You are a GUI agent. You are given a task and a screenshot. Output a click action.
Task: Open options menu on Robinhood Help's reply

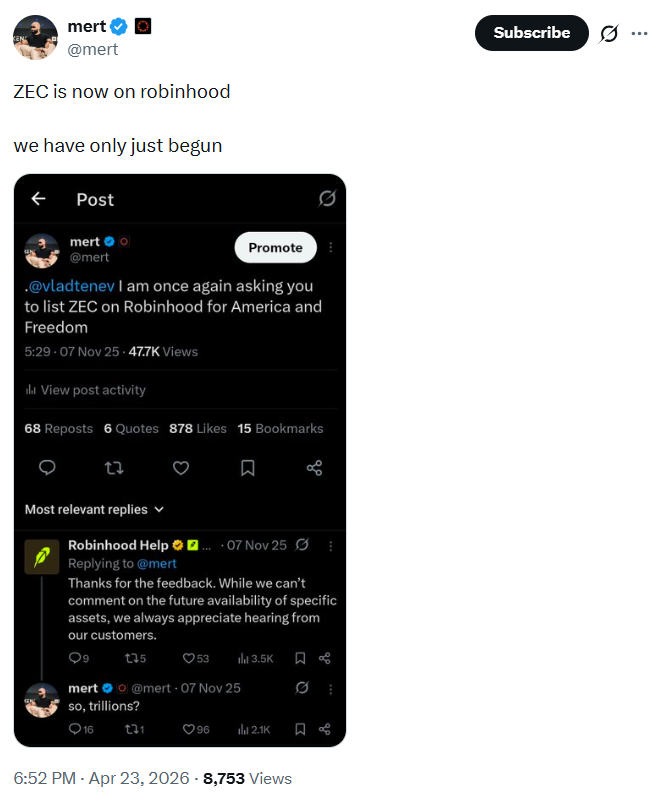[331, 546]
